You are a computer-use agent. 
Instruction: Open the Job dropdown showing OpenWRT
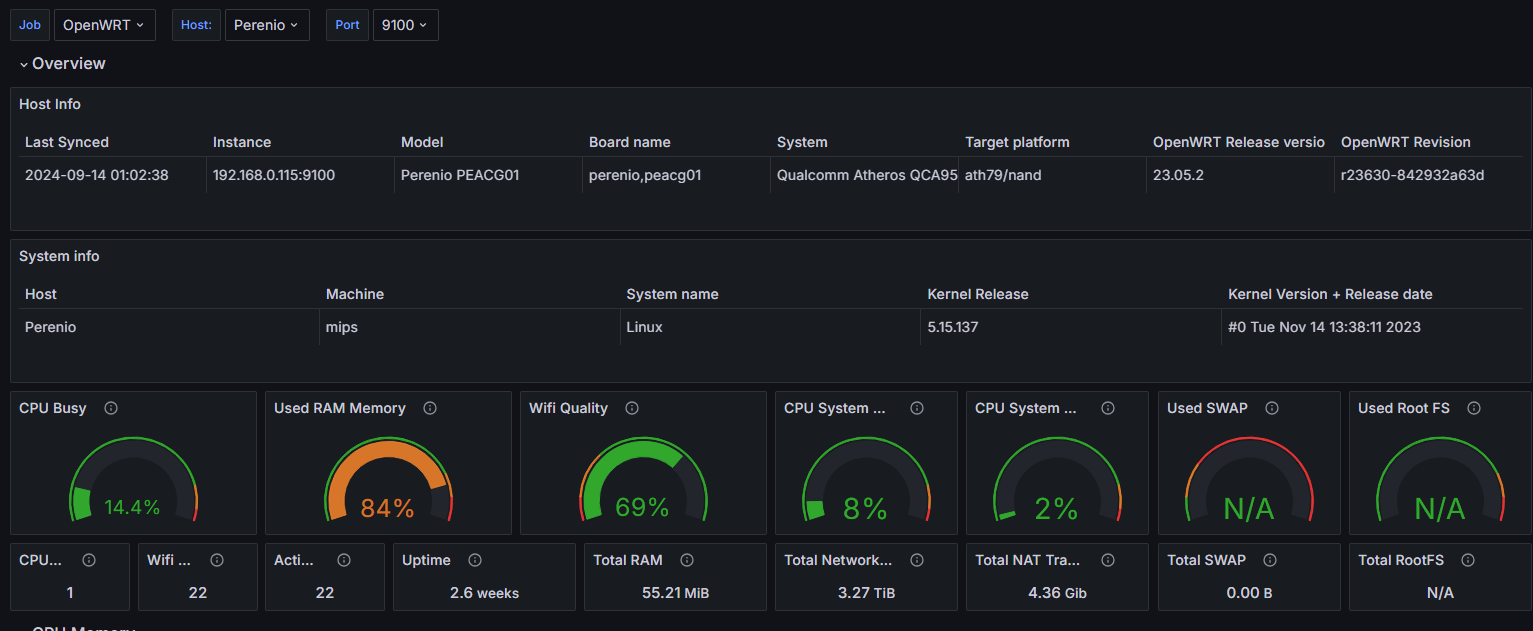(104, 25)
